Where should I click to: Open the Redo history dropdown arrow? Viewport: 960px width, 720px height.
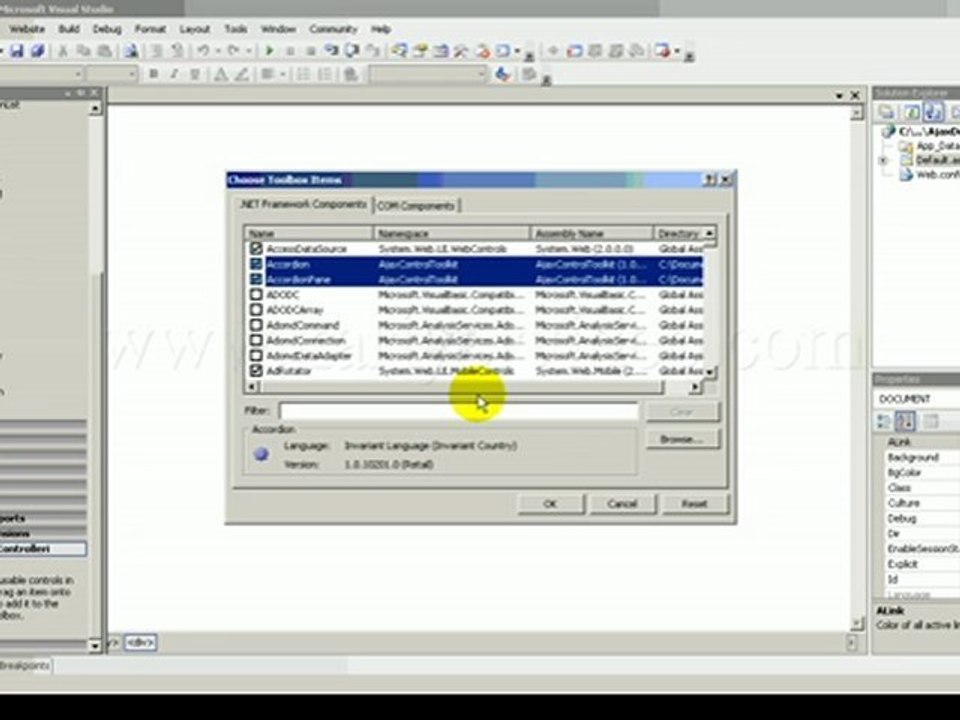249,51
